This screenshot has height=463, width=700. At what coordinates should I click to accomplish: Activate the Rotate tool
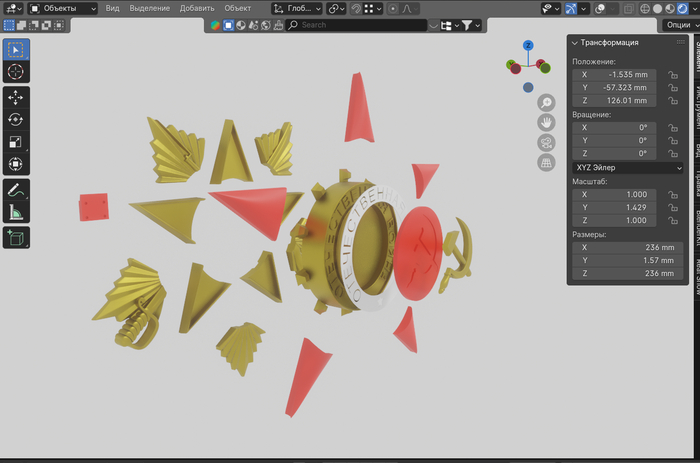pos(16,120)
